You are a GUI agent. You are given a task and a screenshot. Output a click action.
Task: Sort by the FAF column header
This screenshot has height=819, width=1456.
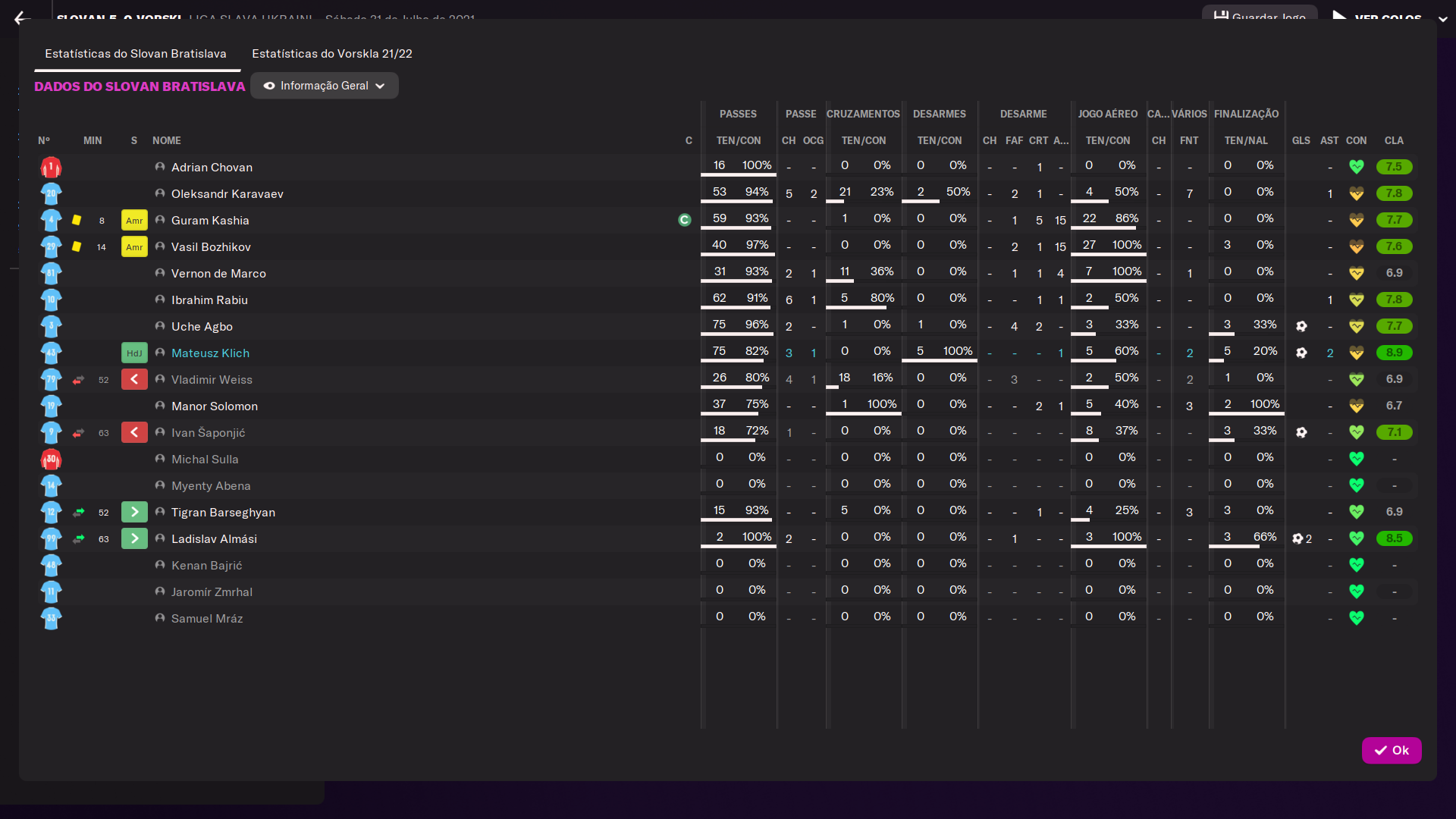(x=1015, y=141)
